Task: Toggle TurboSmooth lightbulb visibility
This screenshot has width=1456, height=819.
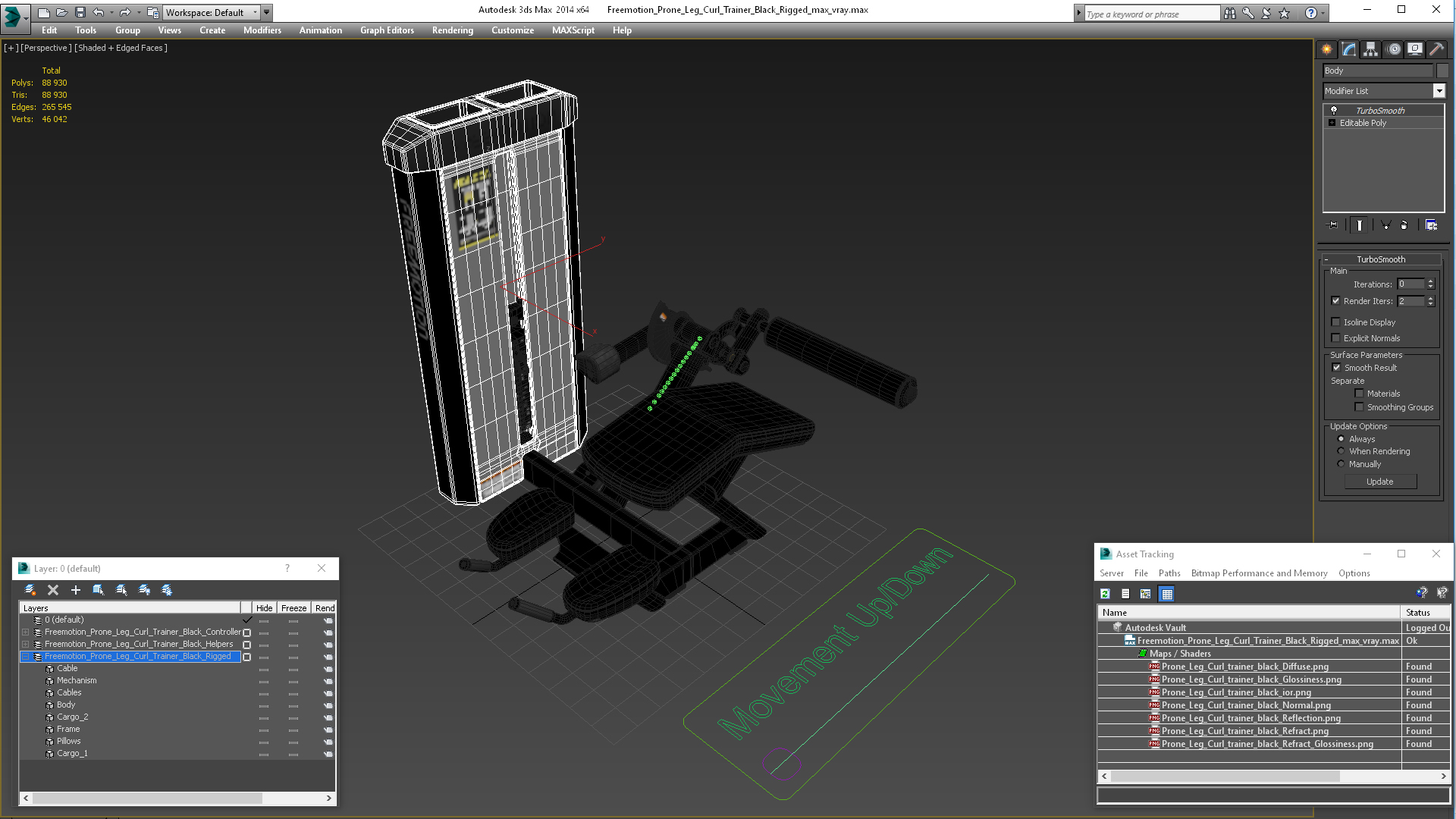Action: point(1334,111)
